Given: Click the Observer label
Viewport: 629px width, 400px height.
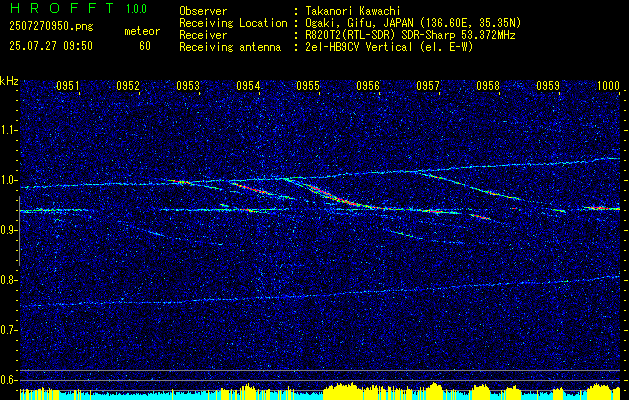Looking at the screenshot, I should (x=203, y=11).
